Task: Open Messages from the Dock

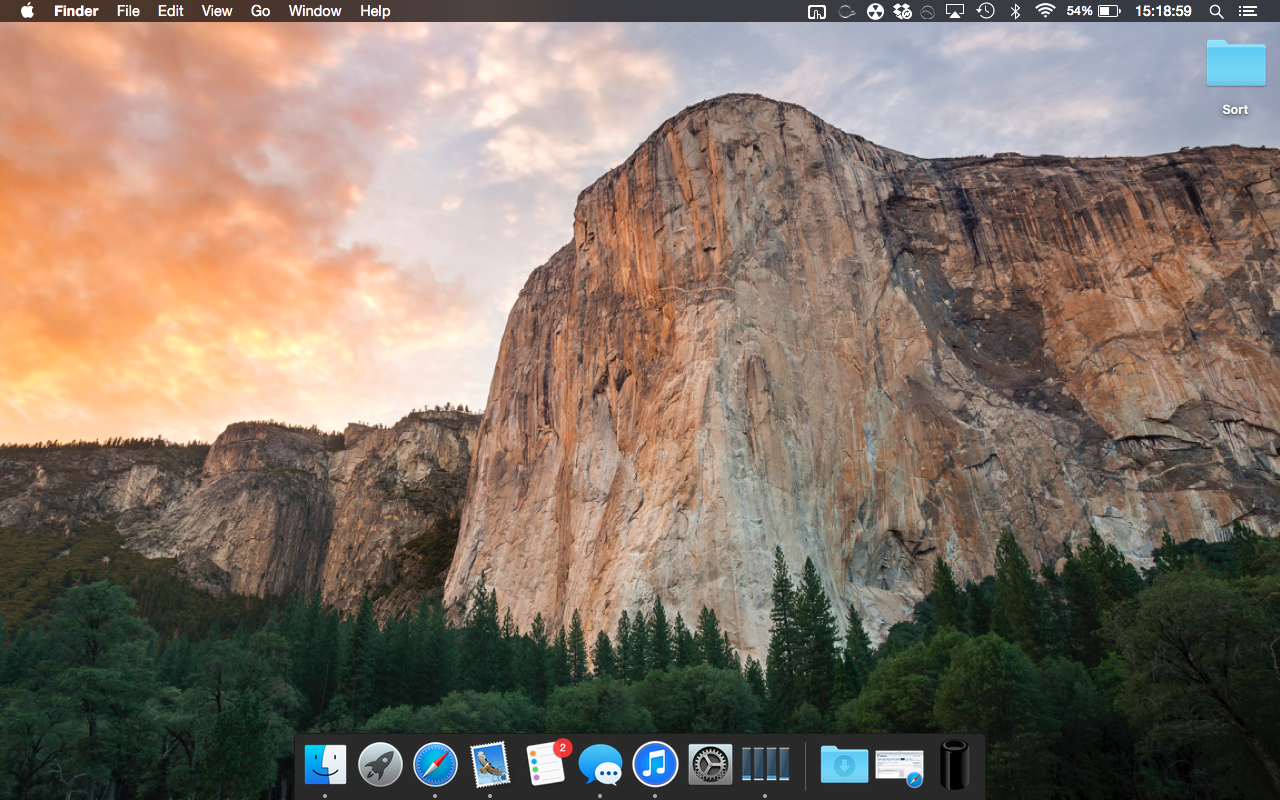Action: (x=600, y=765)
